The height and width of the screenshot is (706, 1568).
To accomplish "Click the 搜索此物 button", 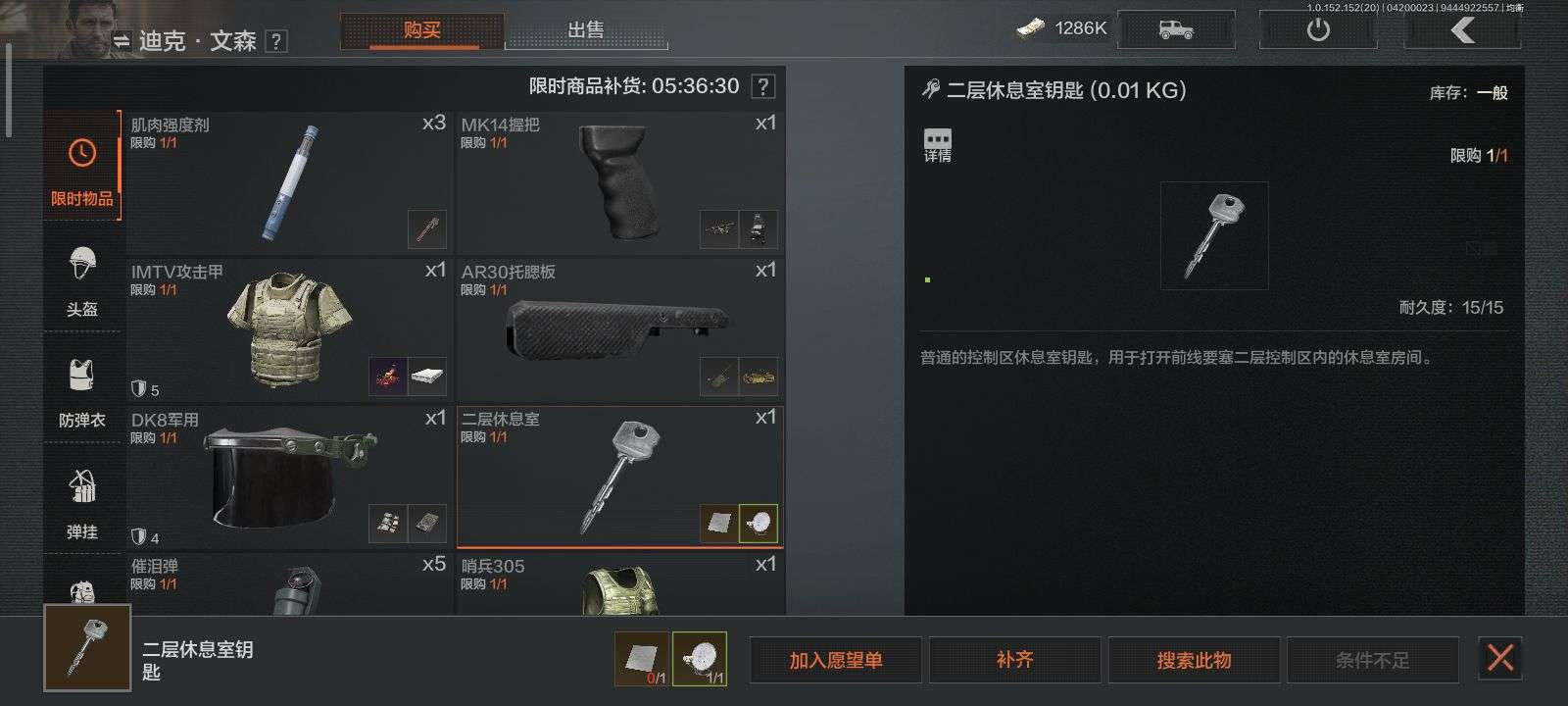I will pos(1194,660).
